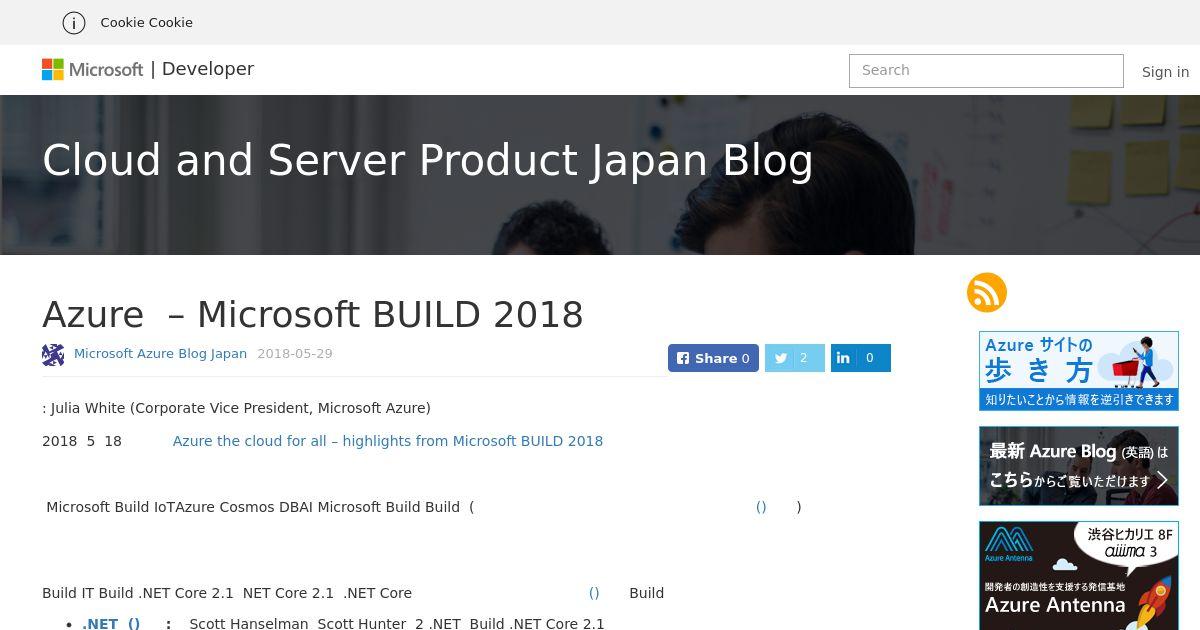The image size is (1200, 630).
Task: Click the parentheses link after '.NET Core'
Action: pyautogui.click(x=594, y=593)
